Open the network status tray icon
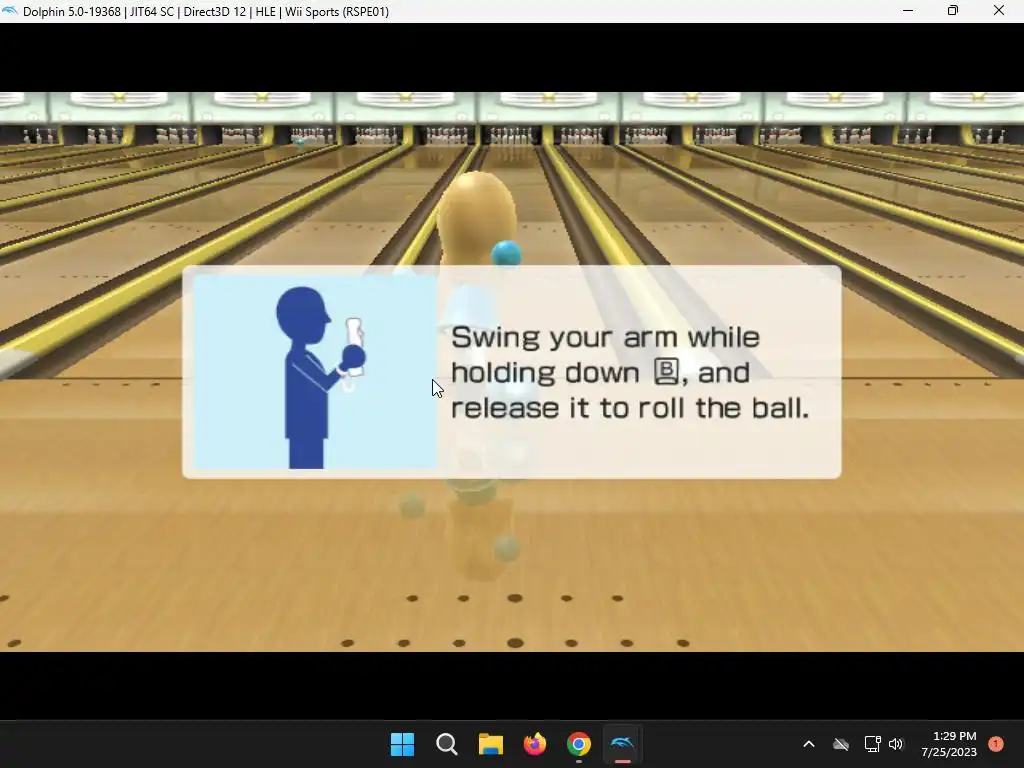Viewport: 1024px width, 768px height. (872, 744)
